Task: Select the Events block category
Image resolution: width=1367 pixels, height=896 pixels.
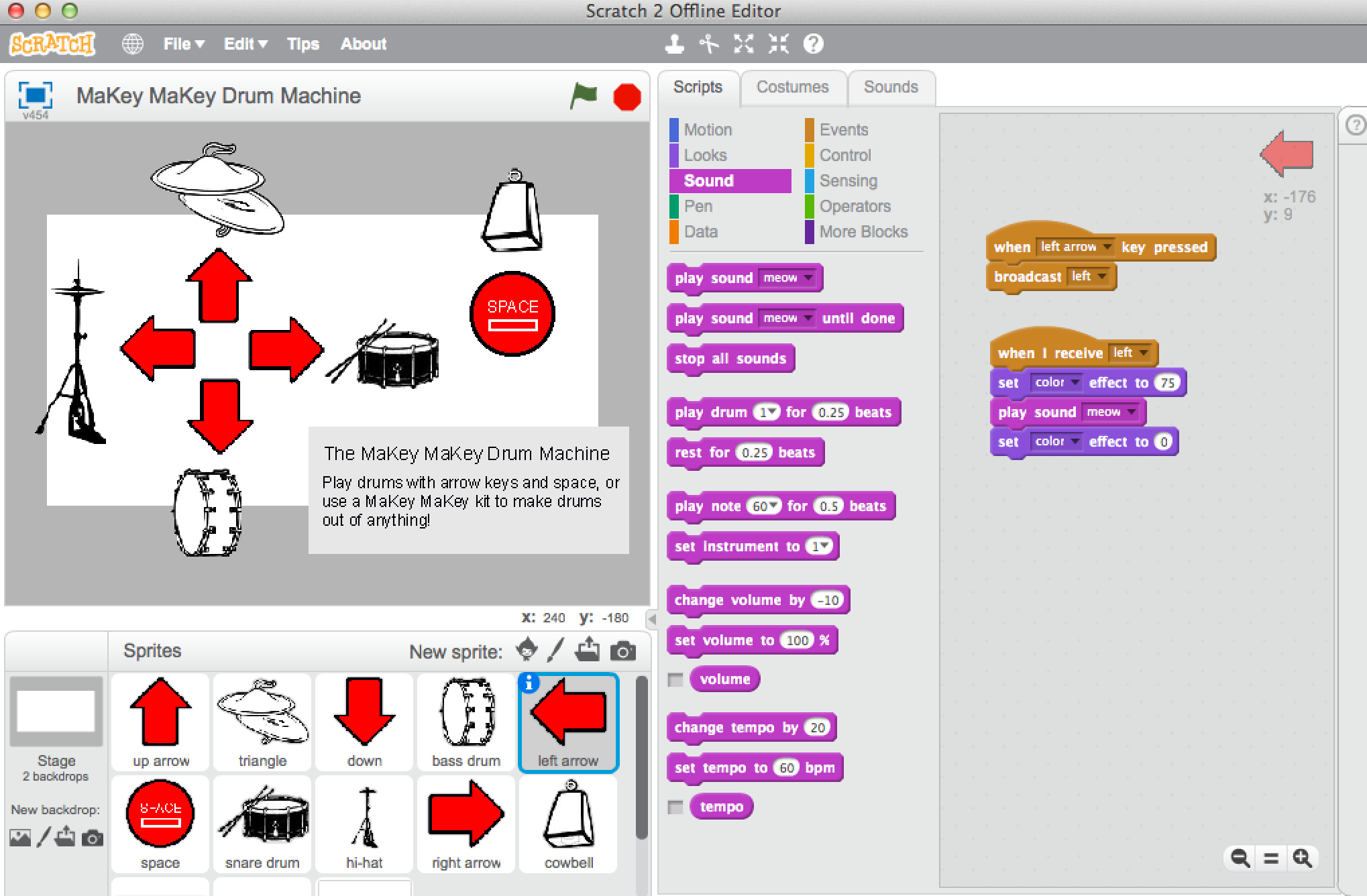Action: pyautogui.click(x=843, y=129)
